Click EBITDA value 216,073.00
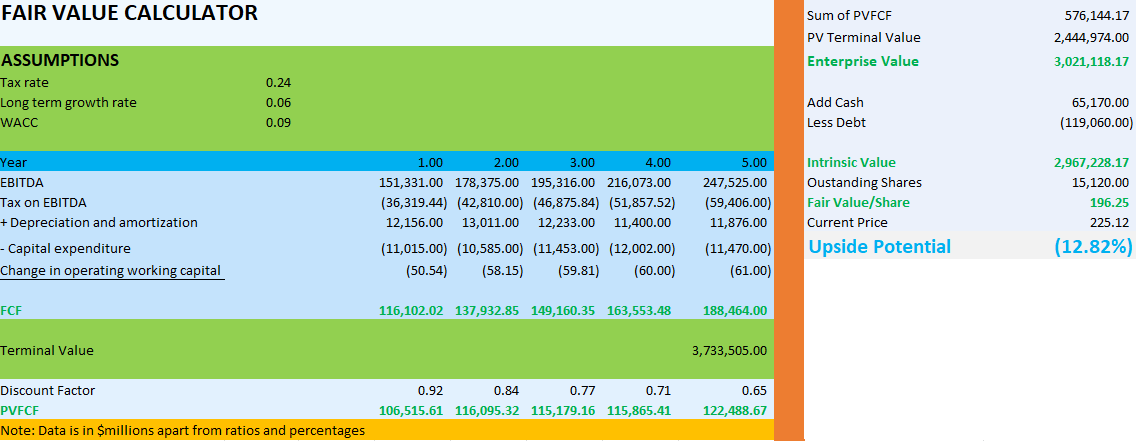 (x=640, y=182)
